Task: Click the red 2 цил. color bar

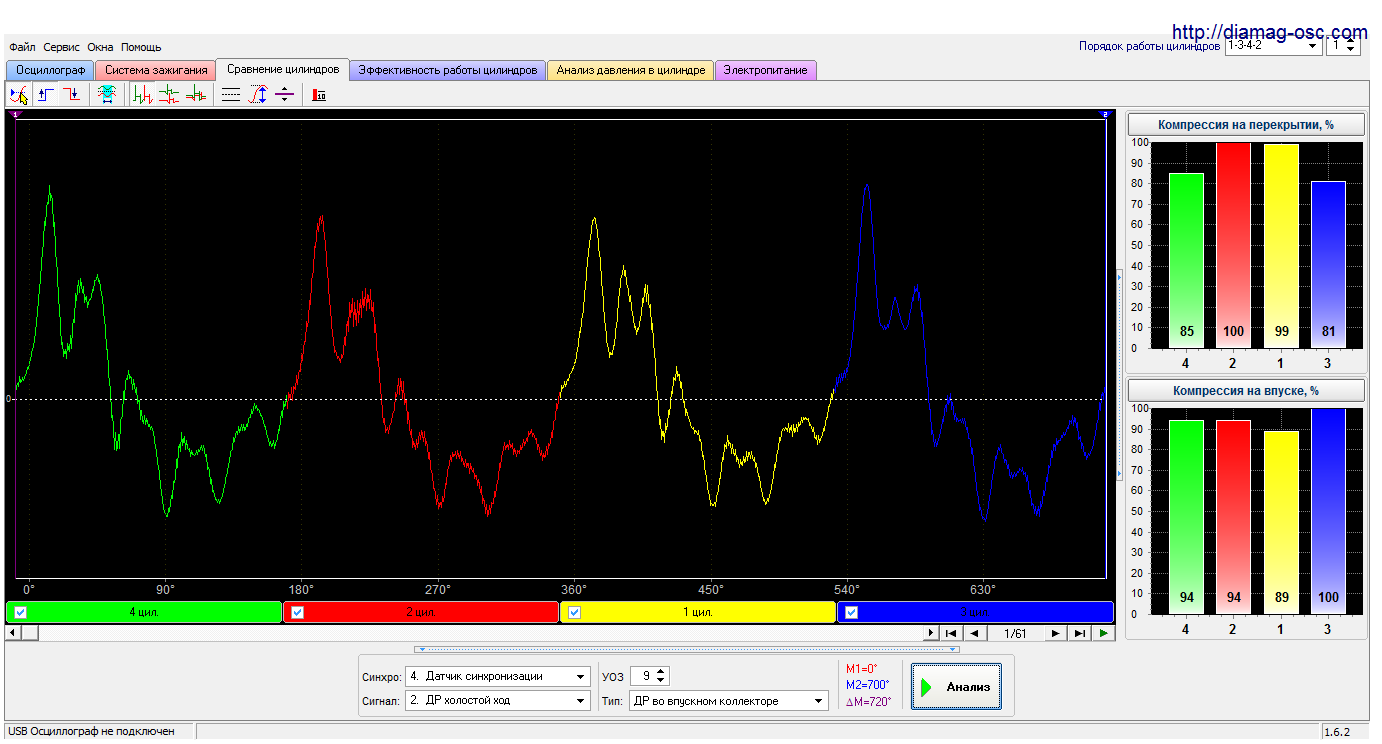Action: point(421,612)
